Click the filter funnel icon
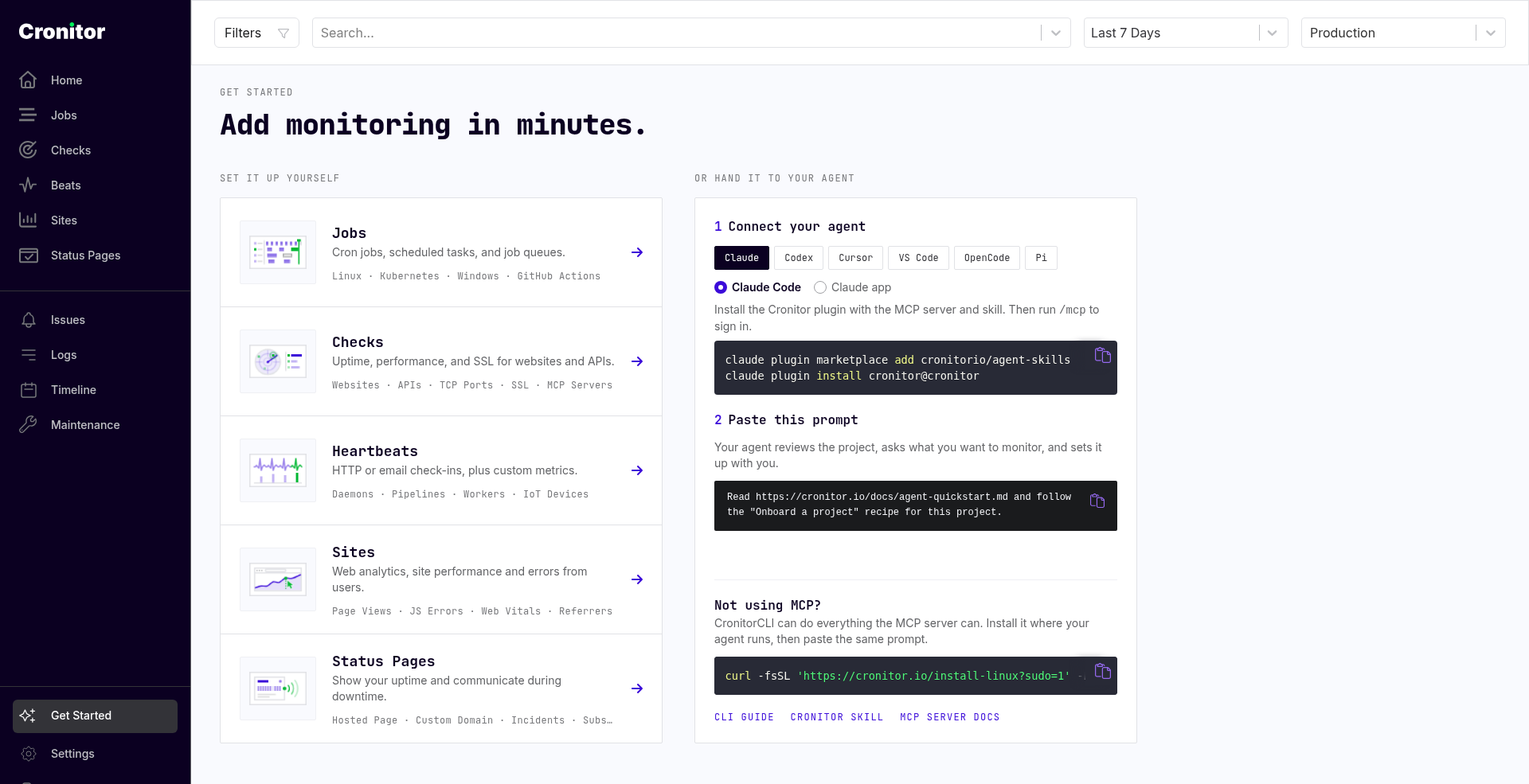This screenshot has width=1529, height=784. 283,33
